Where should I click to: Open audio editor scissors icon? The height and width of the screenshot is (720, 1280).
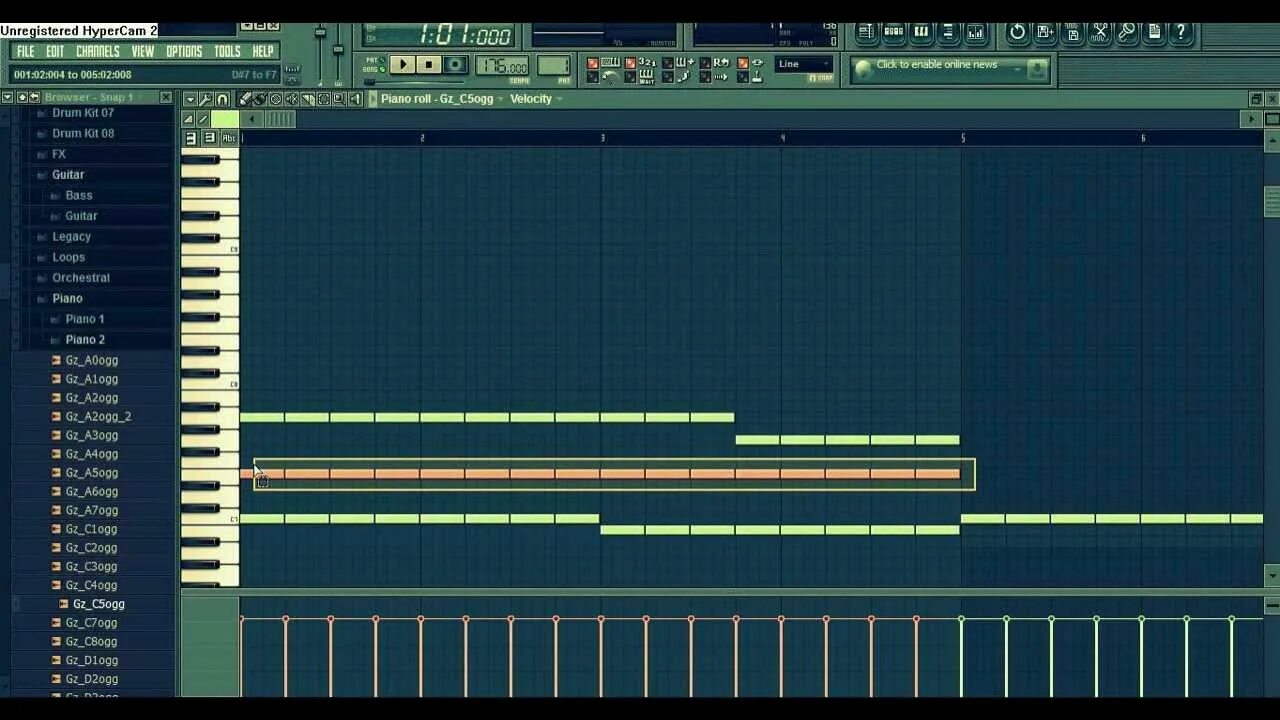[x=1099, y=32]
